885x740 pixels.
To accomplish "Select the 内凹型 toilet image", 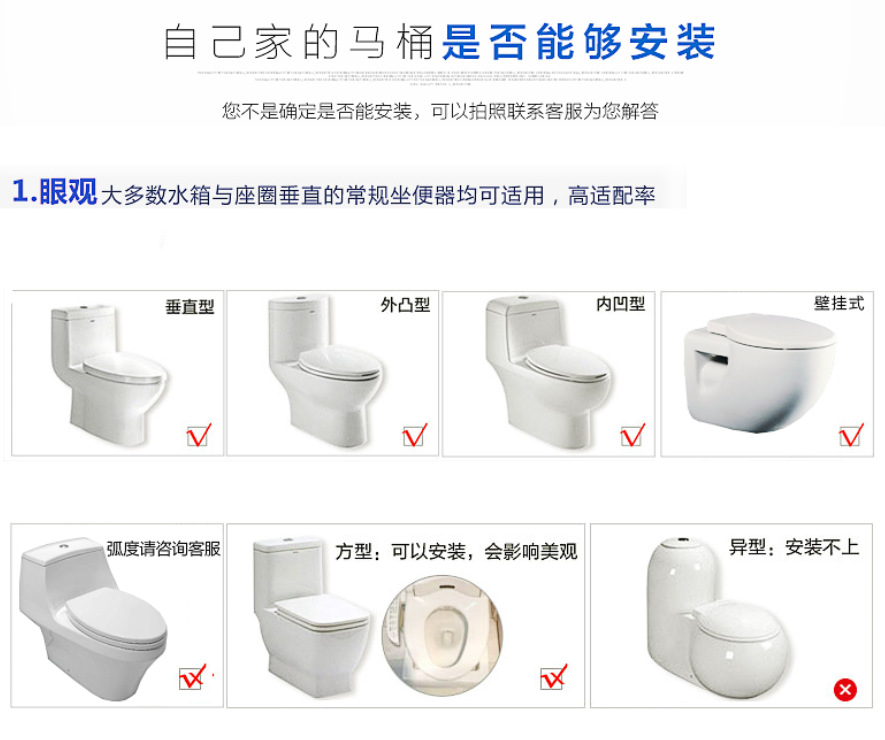I will [547, 371].
